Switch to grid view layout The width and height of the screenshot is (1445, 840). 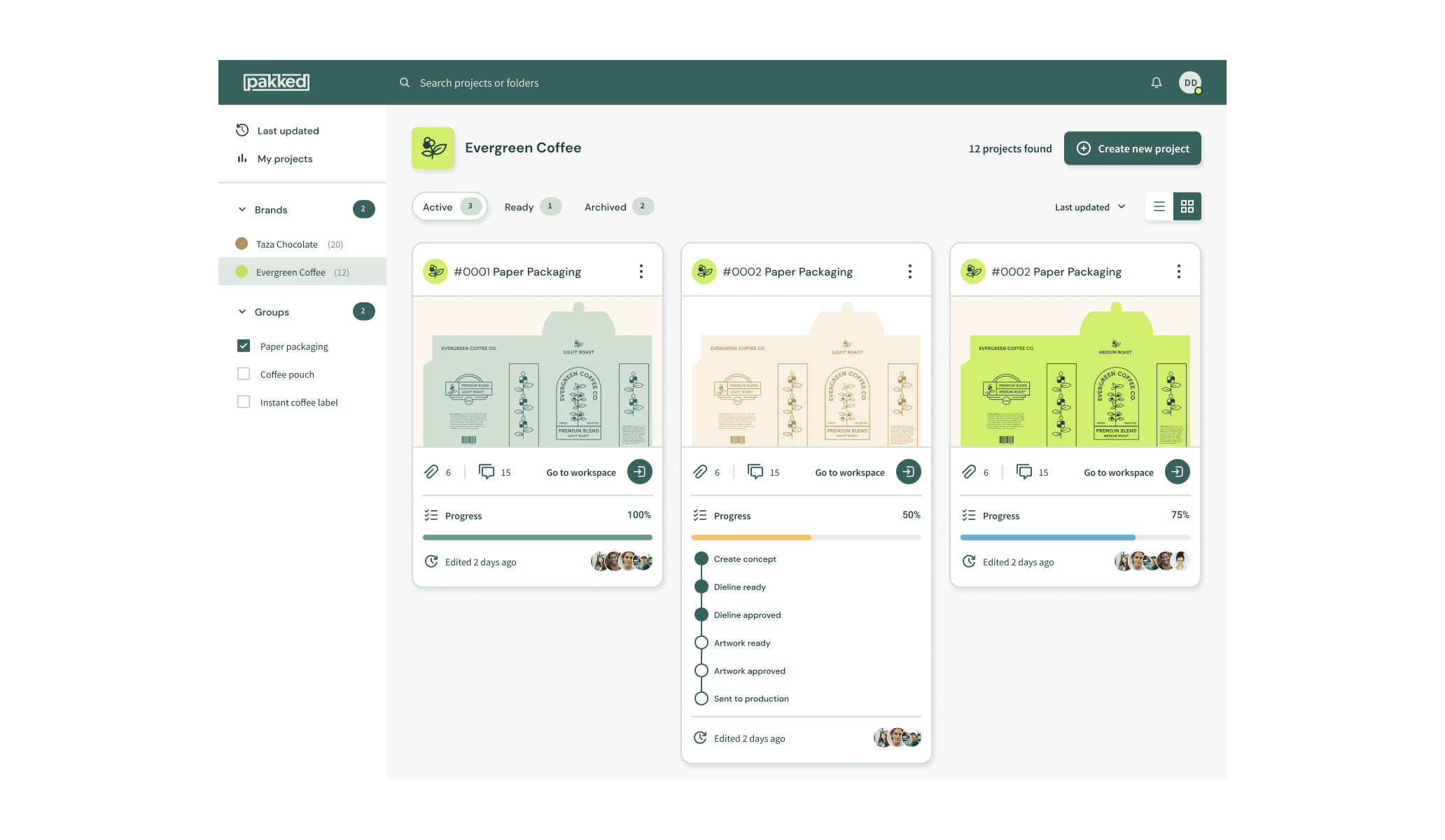coord(1187,206)
